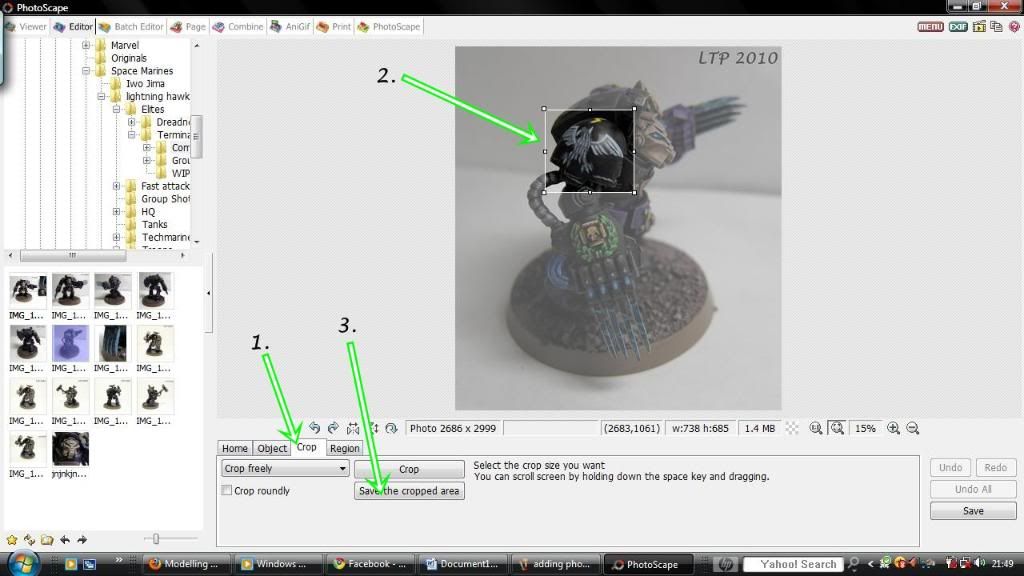Switch to the Object tab
The height and width of the screenshot is (576, 1024).
272,448
